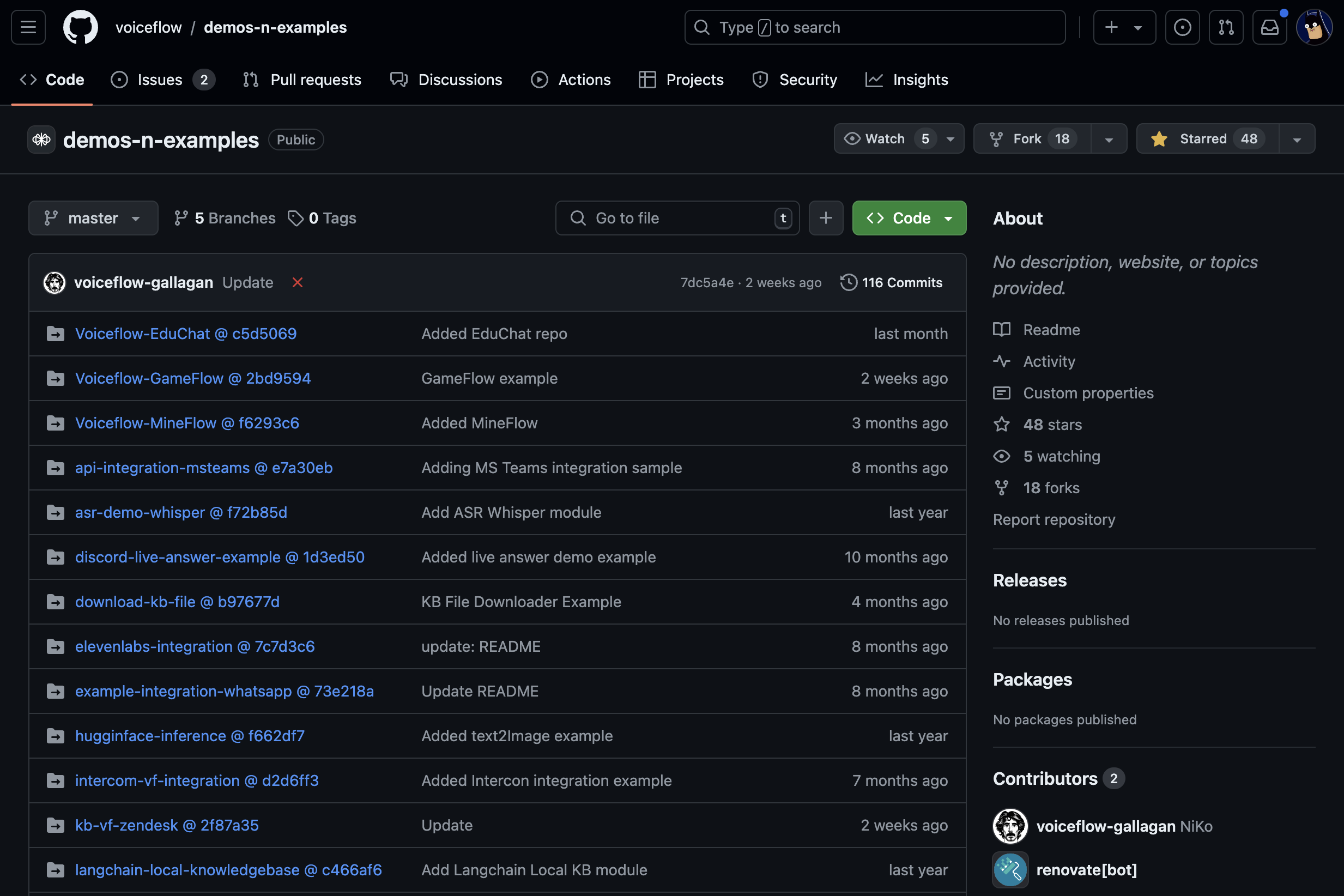Go to GitHub homepage via Octocat logo

[80, 27]
